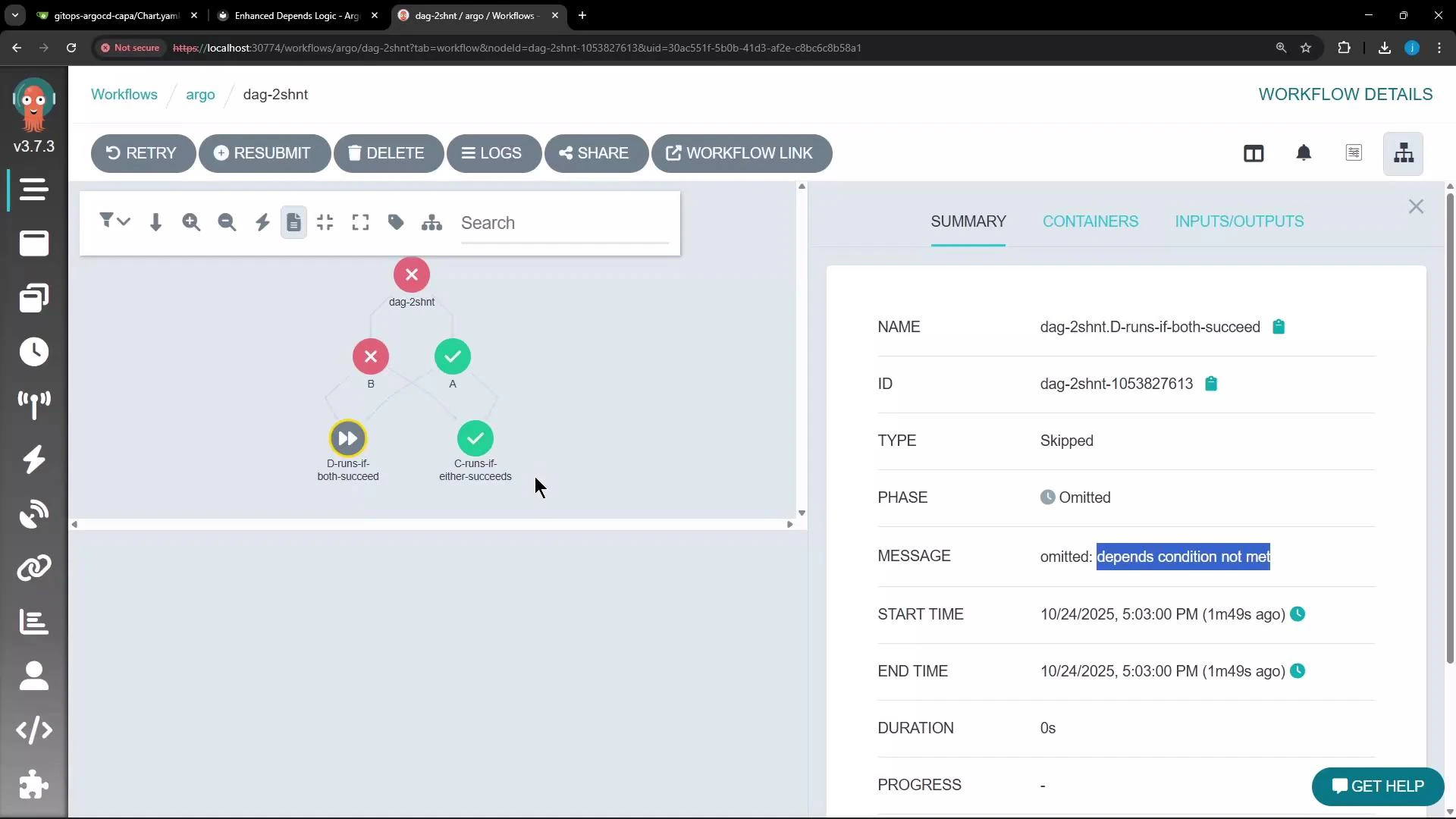The height and width of the screenshot is (819, 1456).
Task: Toggle the side panel columns view
Action: pyautogui.click(x=1254, y=153)
